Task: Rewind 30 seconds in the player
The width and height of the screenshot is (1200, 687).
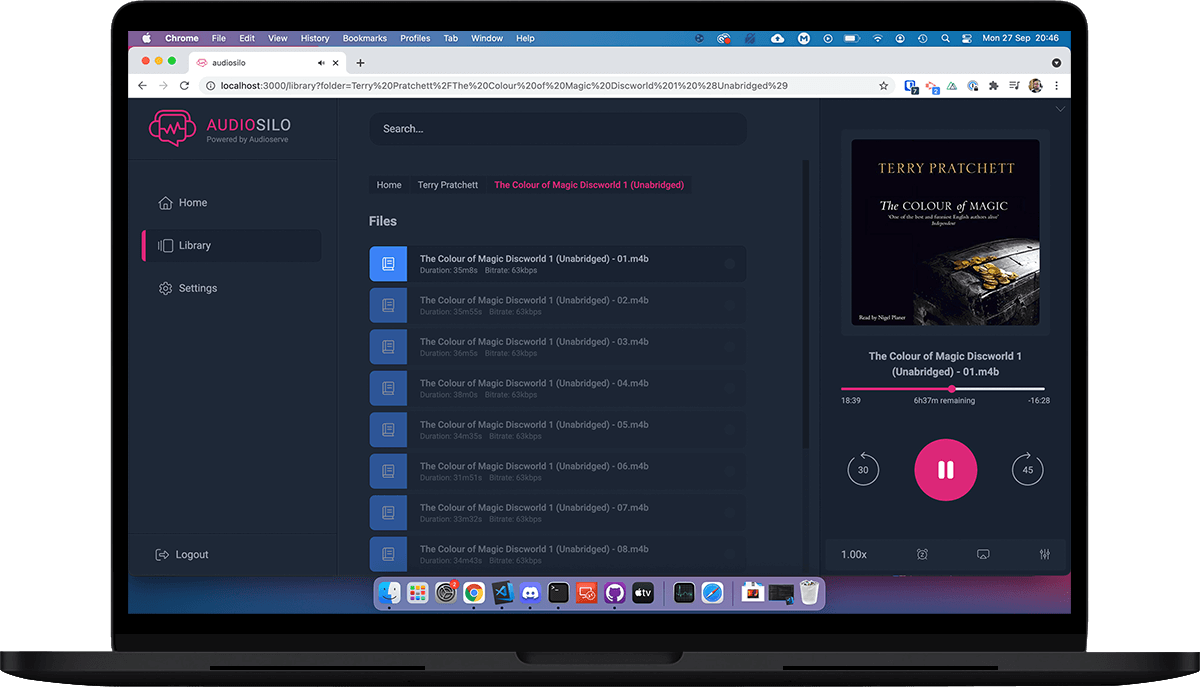Action: pos(863,470)
